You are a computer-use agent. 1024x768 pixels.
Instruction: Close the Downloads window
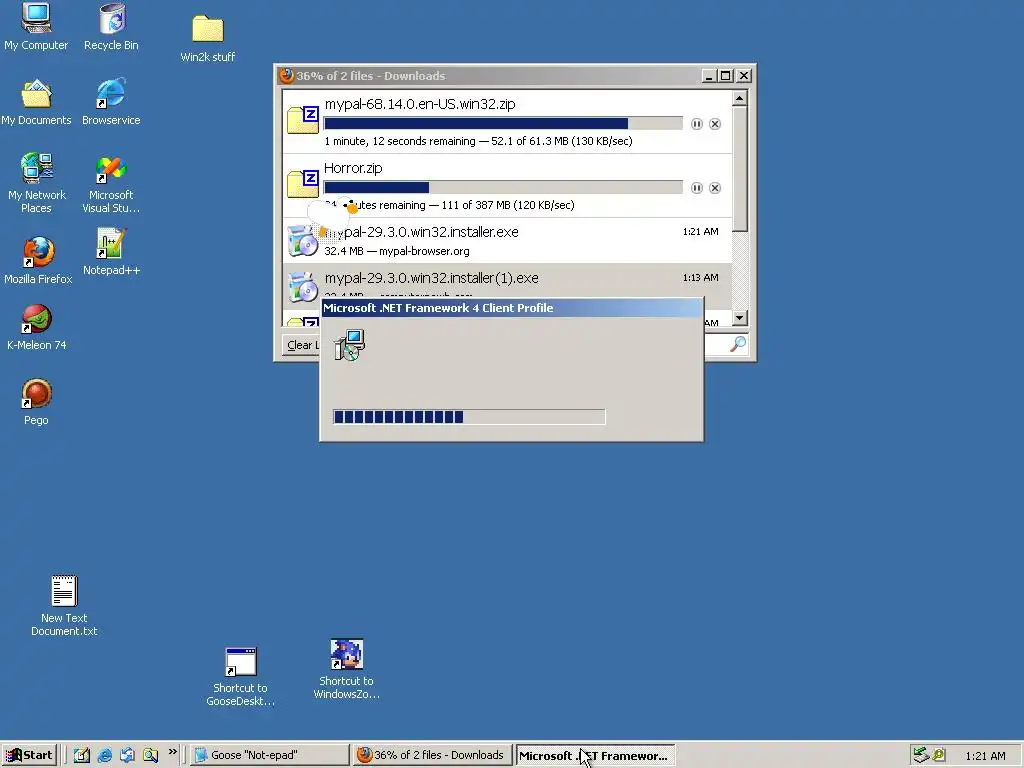744,76
